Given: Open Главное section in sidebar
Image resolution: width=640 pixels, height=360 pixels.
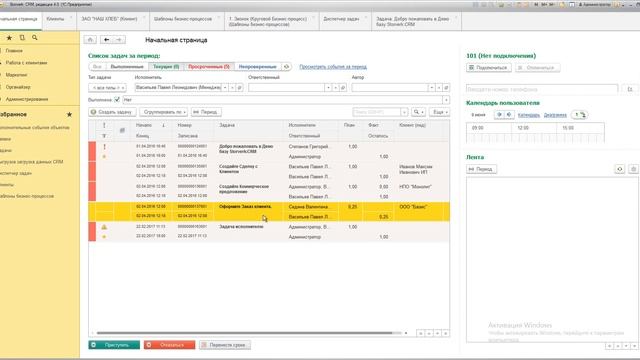Looking at the screenshot, I should tap(14, 51).
